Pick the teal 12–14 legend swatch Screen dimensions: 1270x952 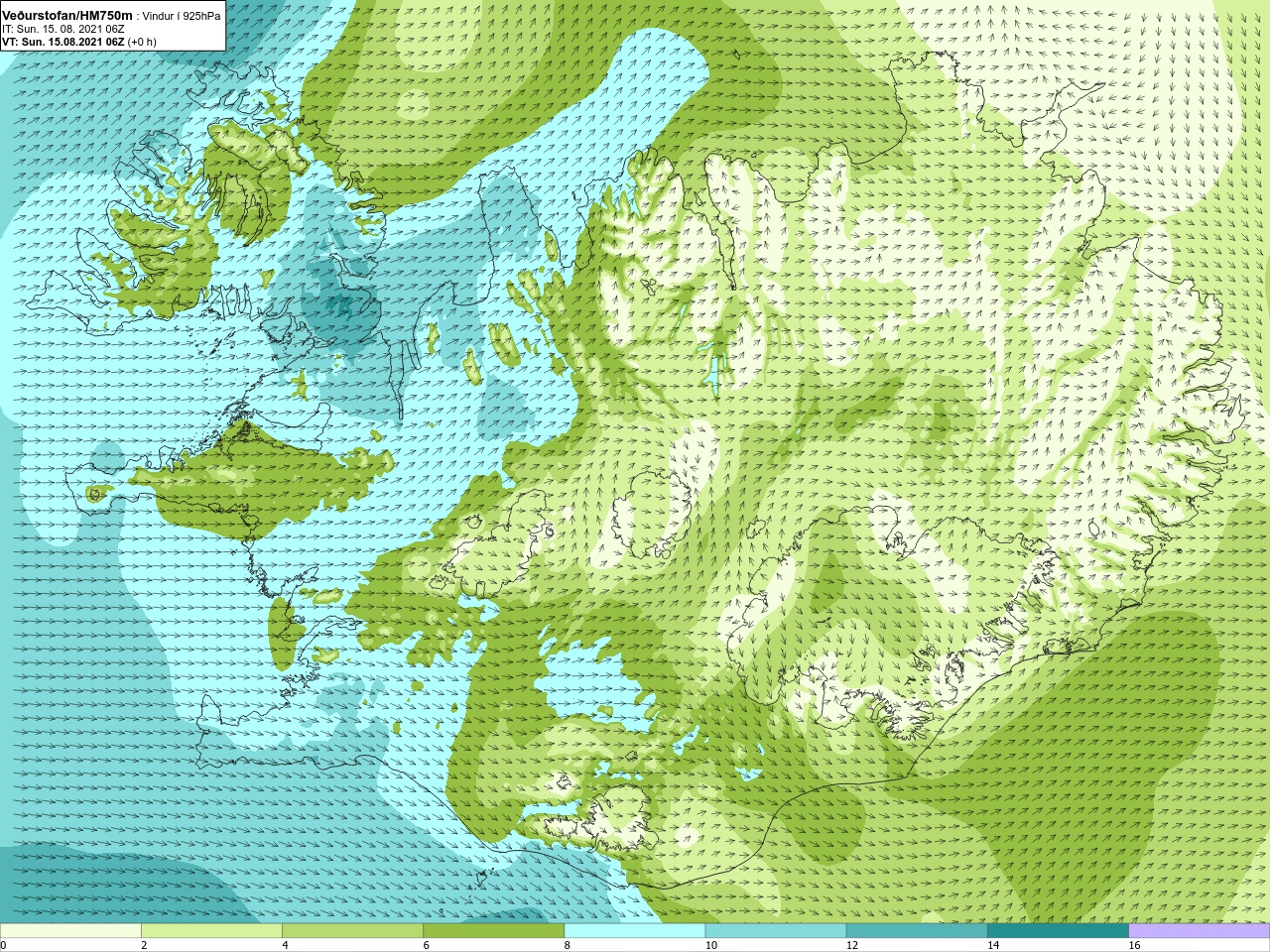(x=917, y=931)
